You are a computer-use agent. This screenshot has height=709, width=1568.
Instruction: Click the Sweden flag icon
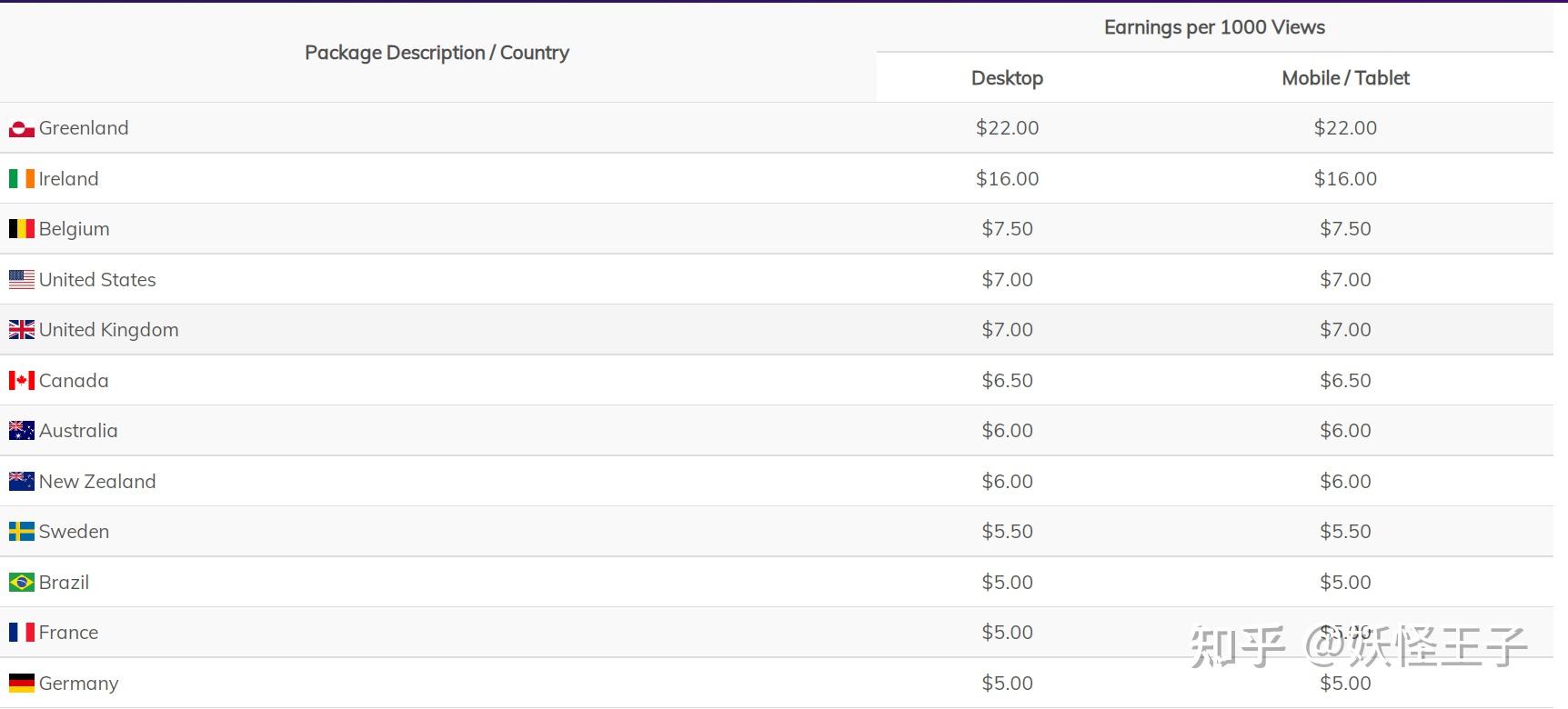[22, 532]
